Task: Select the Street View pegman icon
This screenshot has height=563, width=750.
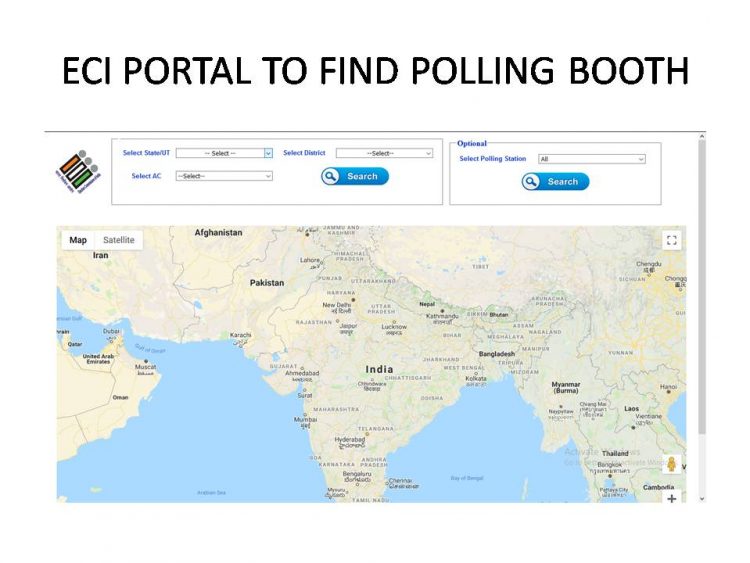Action: click(x=671, y=464)
